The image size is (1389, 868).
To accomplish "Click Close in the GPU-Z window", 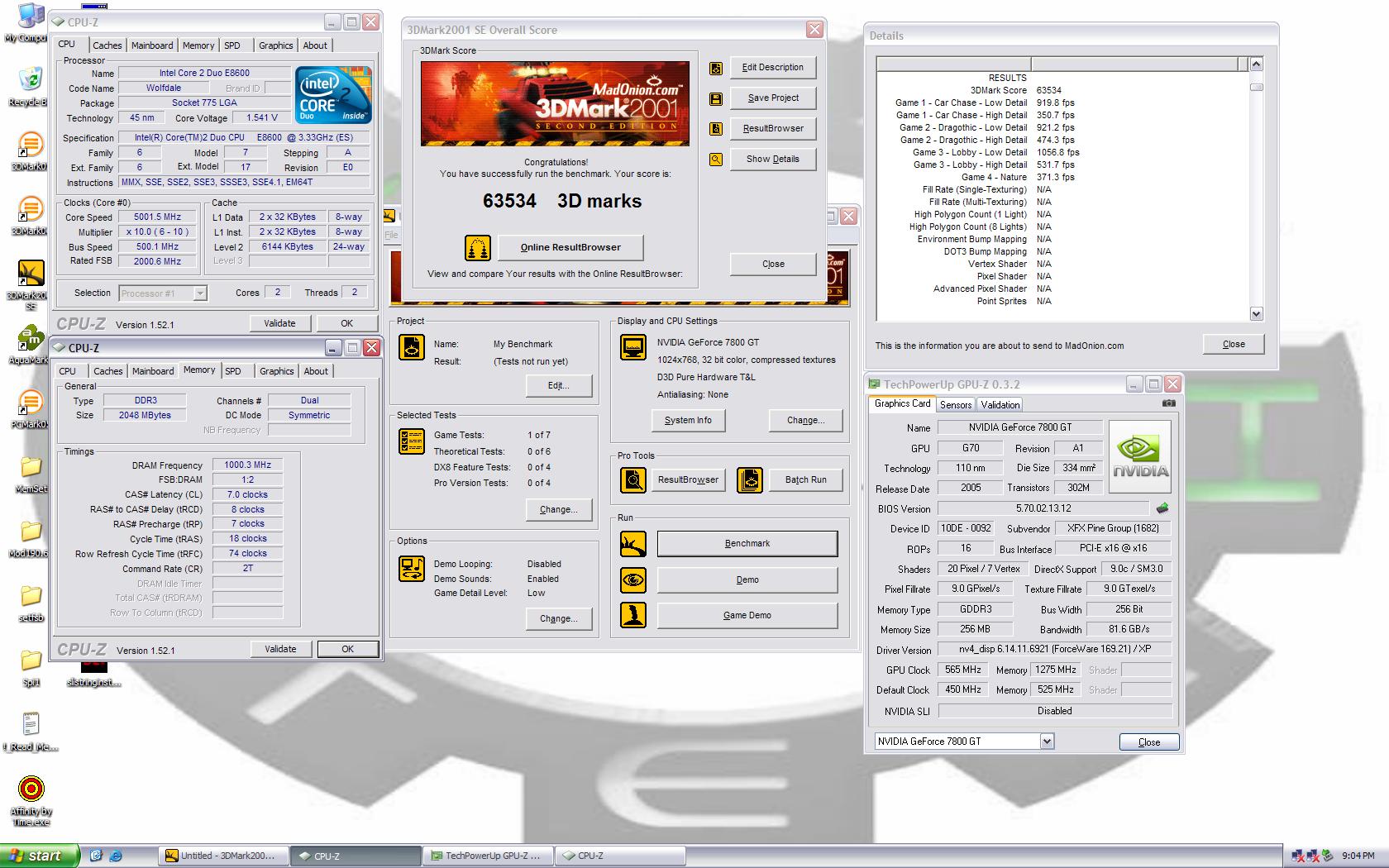I will pyautogui.click(x=1149, y=742).
